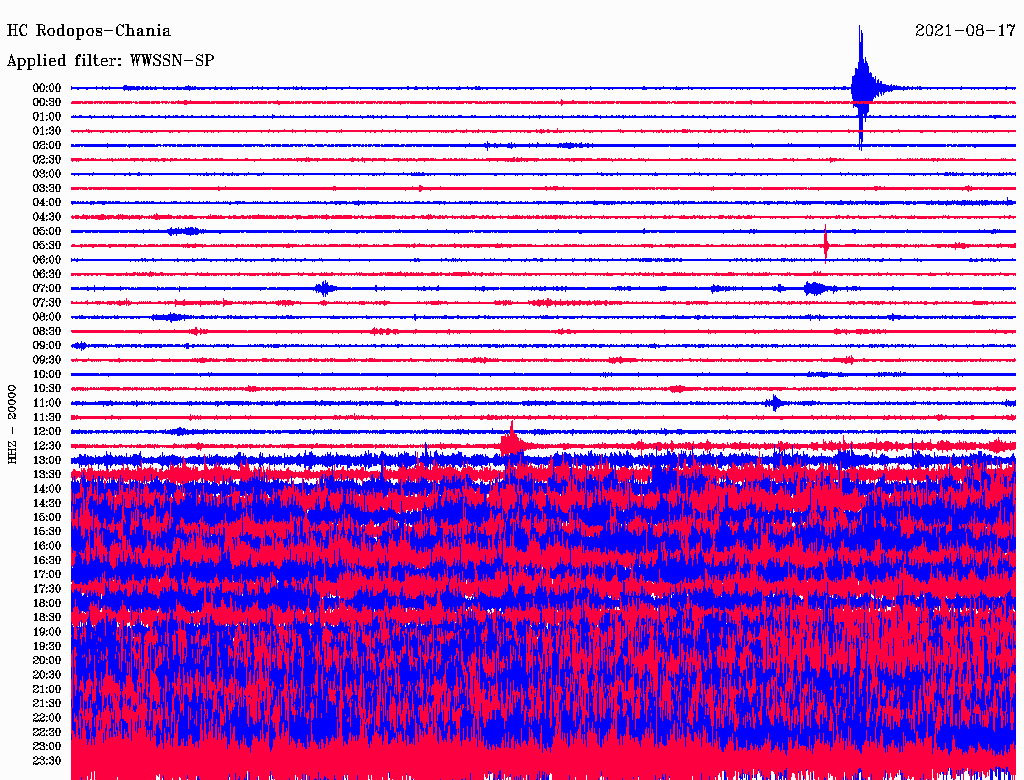Click the 23:00 time label
Image resolution: width=1024 pixels, height=780 pixels.
pyautogui.click(x=47, y=747)
